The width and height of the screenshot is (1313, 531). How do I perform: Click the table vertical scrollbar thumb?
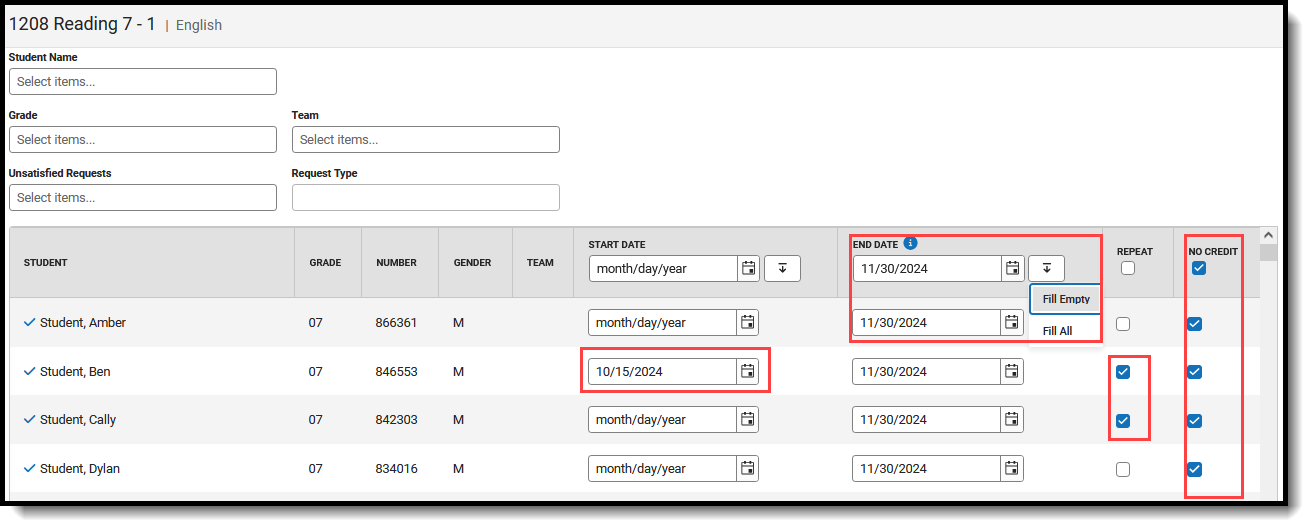click(1268, 251)
